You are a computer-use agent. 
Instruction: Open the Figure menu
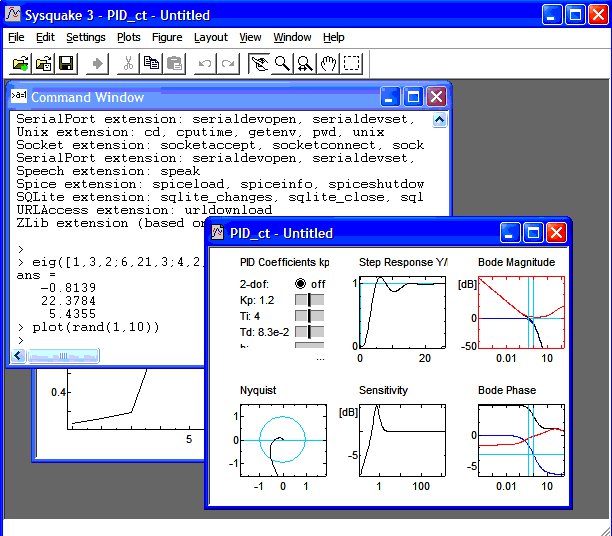(x=167, y=37)
